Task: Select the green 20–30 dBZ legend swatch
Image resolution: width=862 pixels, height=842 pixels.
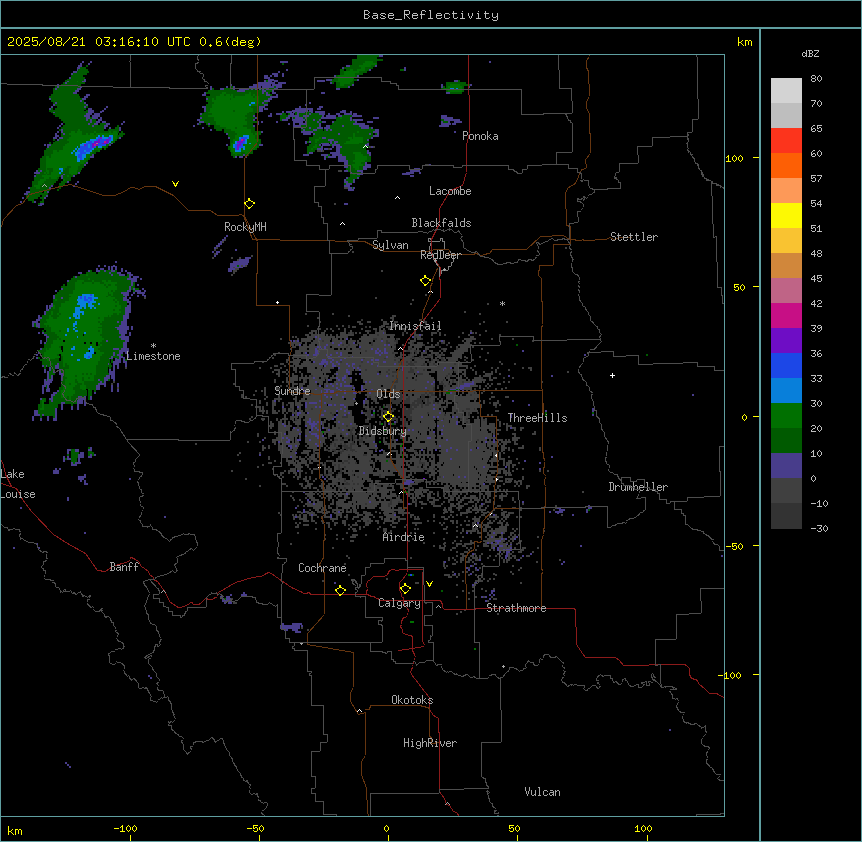Action: (786, 416)
